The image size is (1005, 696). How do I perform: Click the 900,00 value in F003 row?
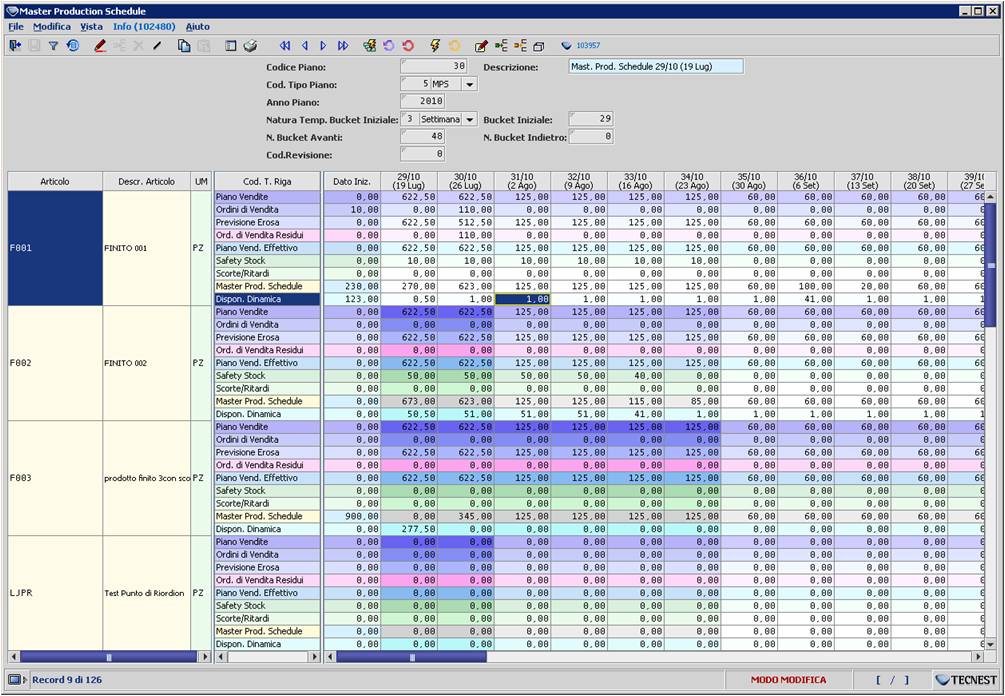tap(353, 517)
